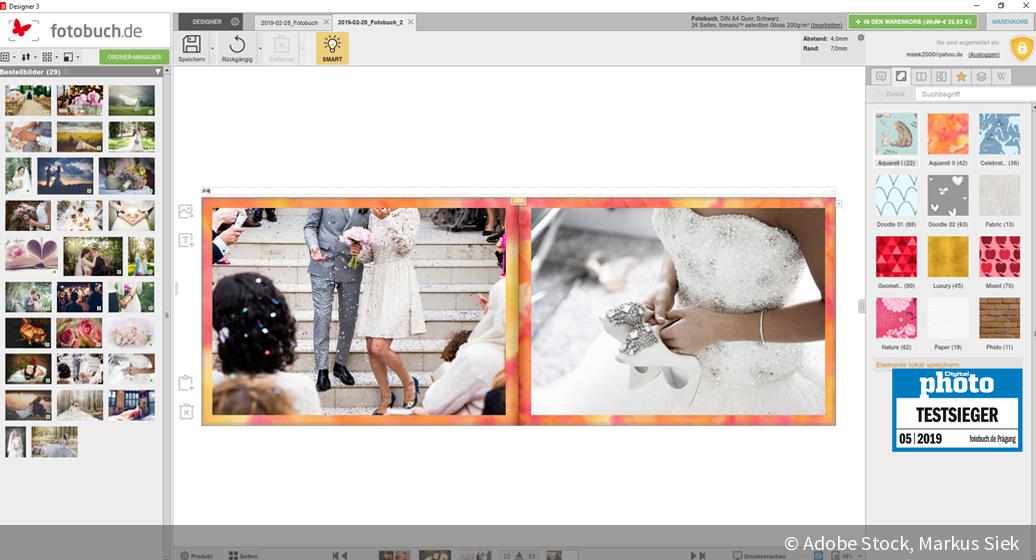Image resolution: width=1036 pixels, height=560 pixels.
Task: Open the Produkt view at the bottom
Action: tap(196, 555)
